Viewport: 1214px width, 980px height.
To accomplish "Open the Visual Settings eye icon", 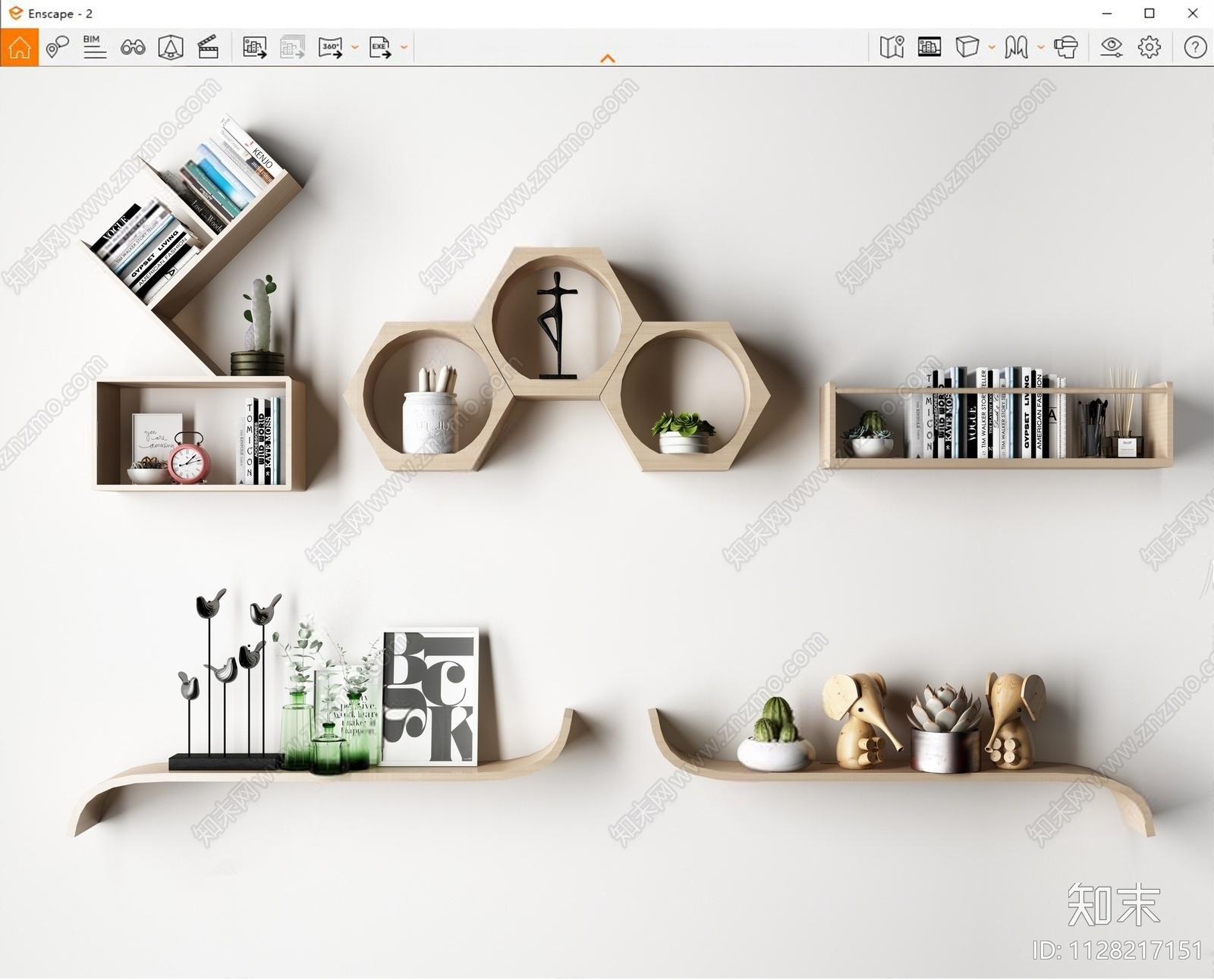I will pos(1112,47).
